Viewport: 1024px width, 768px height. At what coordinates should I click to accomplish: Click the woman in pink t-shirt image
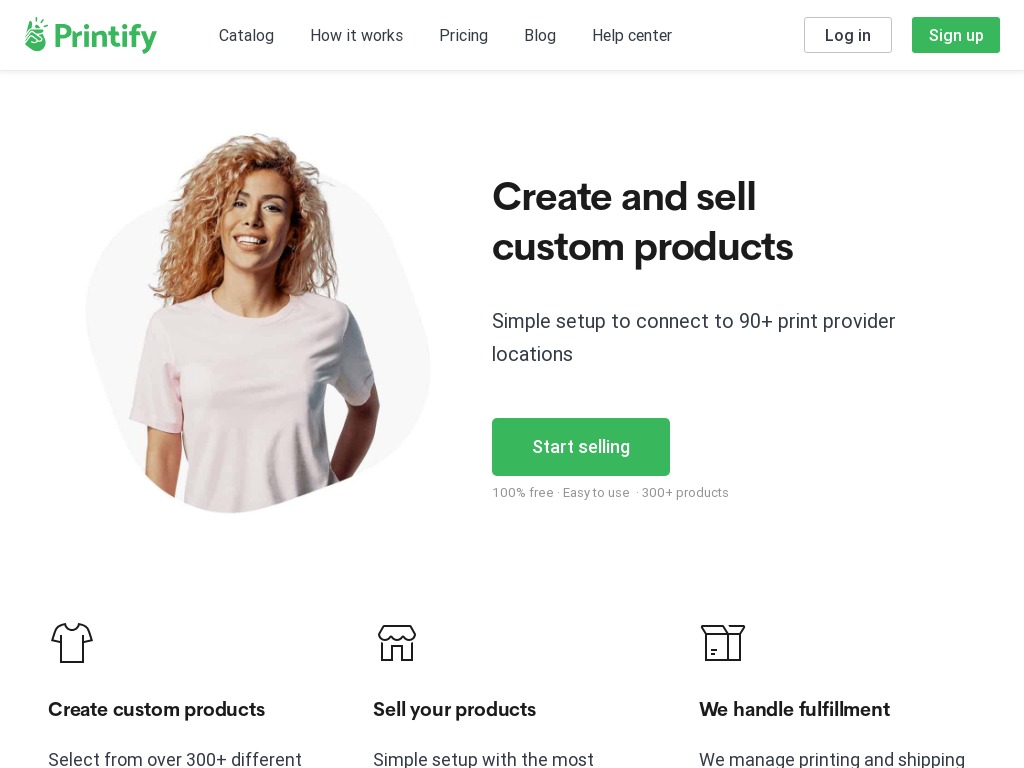(x=258, y=323)
